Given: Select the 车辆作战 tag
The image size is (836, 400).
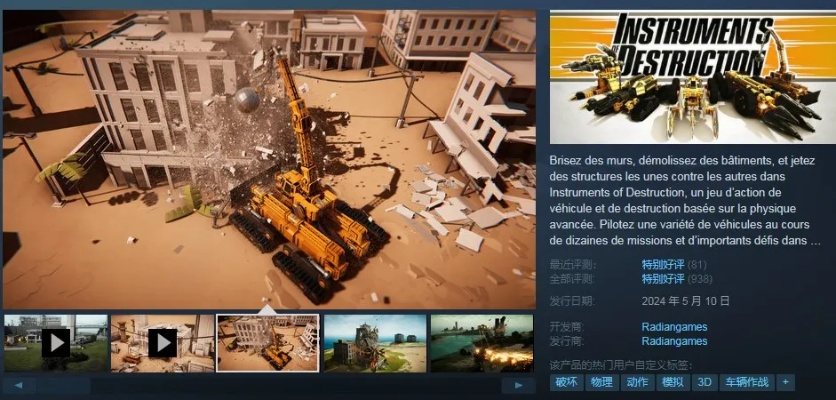Looking at the screenshot, I should pyautogui.click(x=746, y=382).
